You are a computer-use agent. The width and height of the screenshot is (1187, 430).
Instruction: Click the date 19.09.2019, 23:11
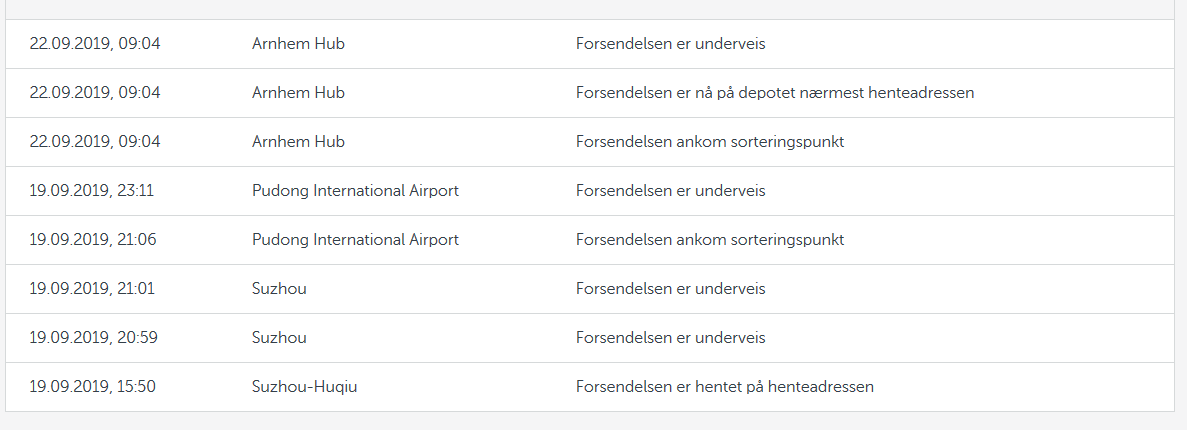[92, 191]
